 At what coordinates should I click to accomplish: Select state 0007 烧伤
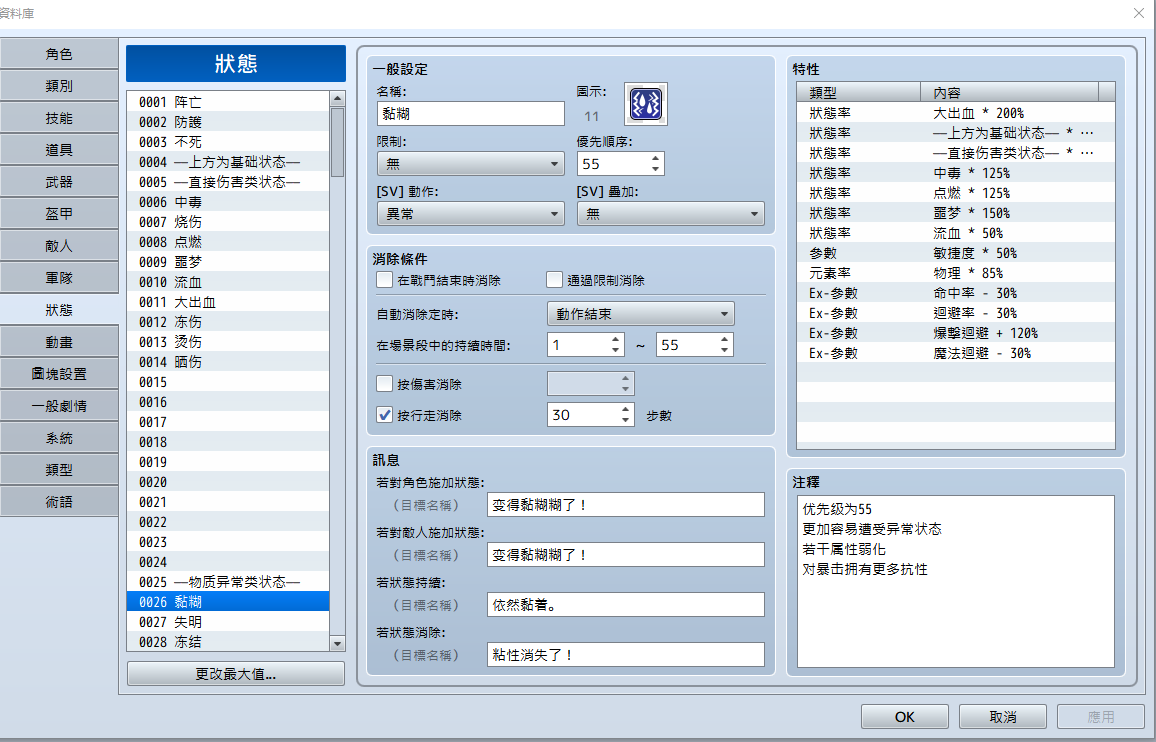click(228, 221)
